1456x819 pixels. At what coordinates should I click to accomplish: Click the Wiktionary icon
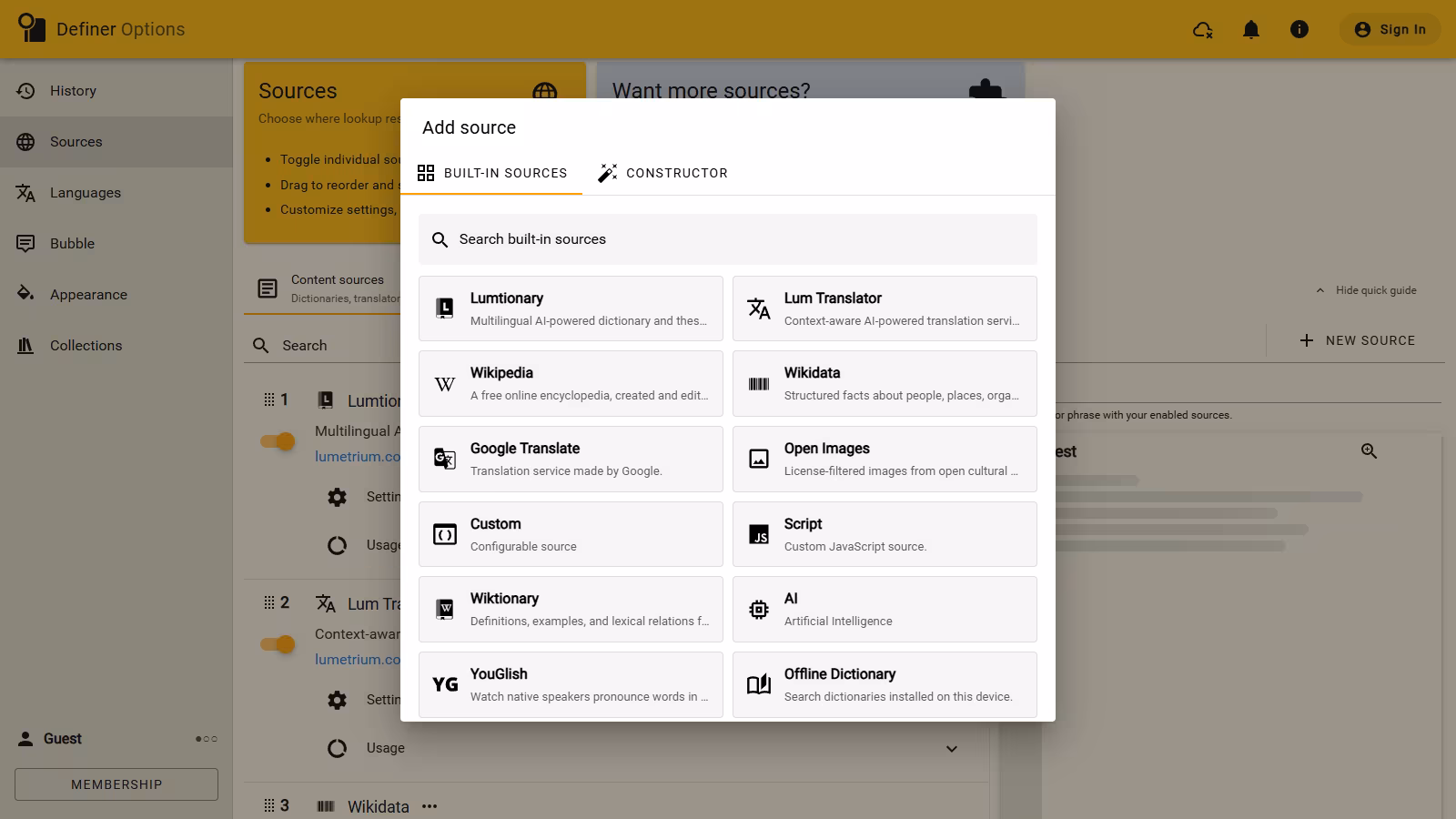point(445,609)
